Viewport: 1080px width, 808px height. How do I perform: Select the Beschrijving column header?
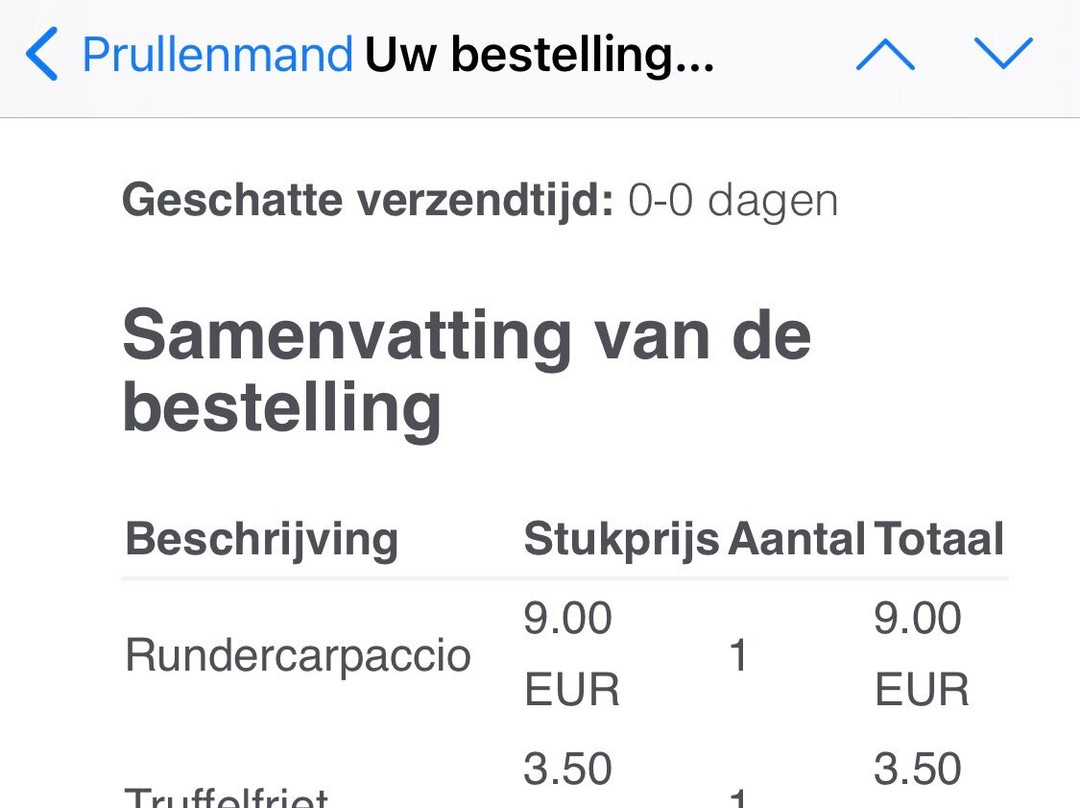[x=262, y=540]
